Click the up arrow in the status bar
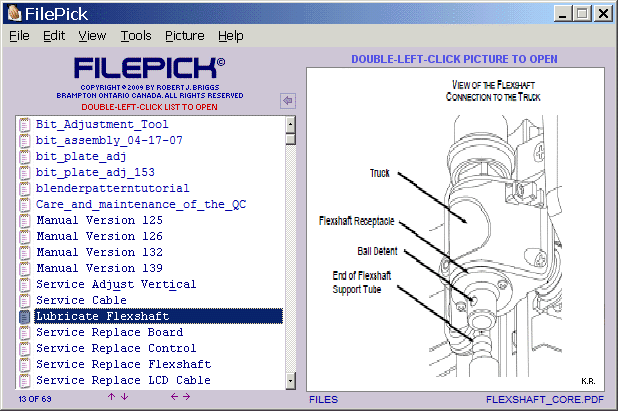 [112, 396]
